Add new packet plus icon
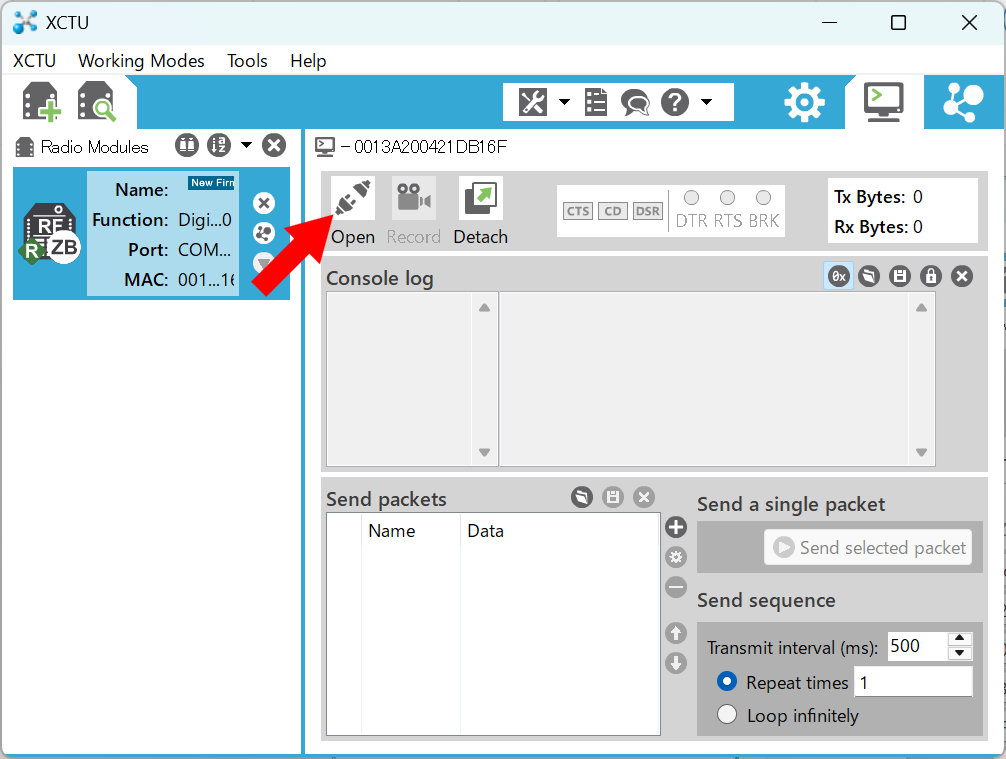The height and width of the screenshot is (759, 1006). coord(676,527)
